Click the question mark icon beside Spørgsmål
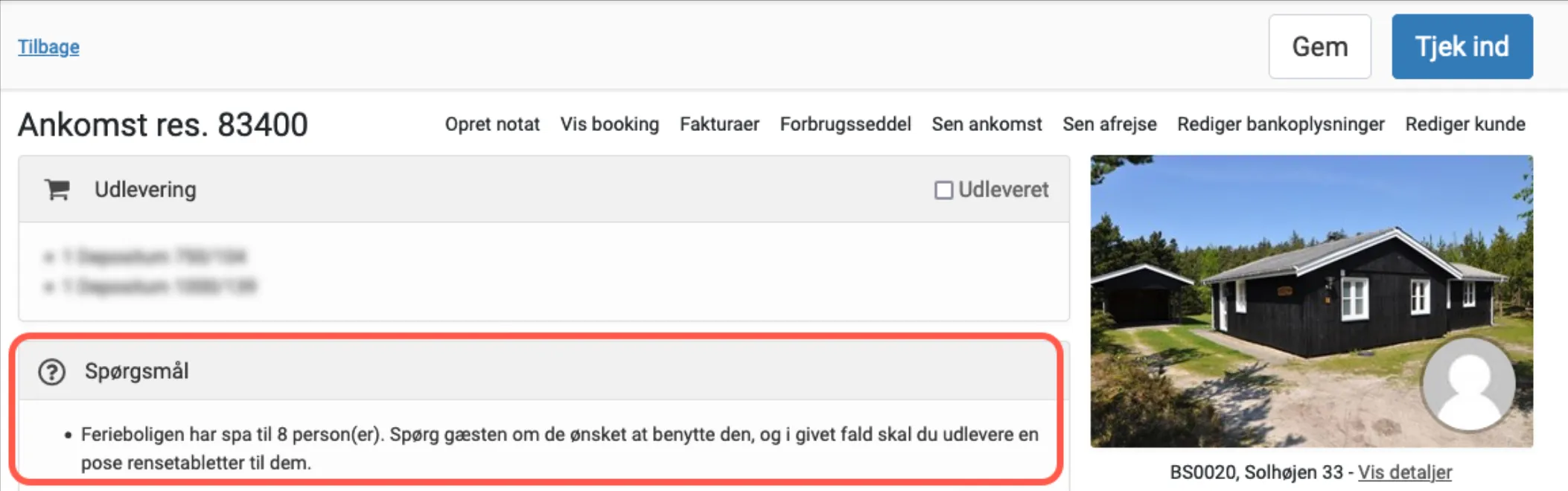Viewport: 1568px width, 491px height. (x=51, y=370)
